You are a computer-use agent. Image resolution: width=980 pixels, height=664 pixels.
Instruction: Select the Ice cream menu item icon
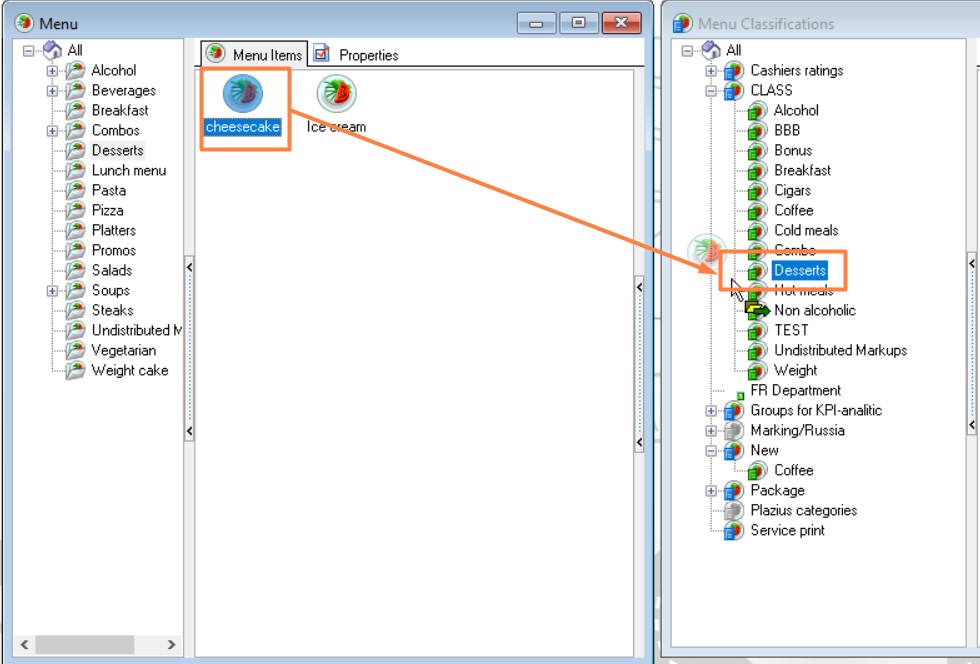(336, 93)
